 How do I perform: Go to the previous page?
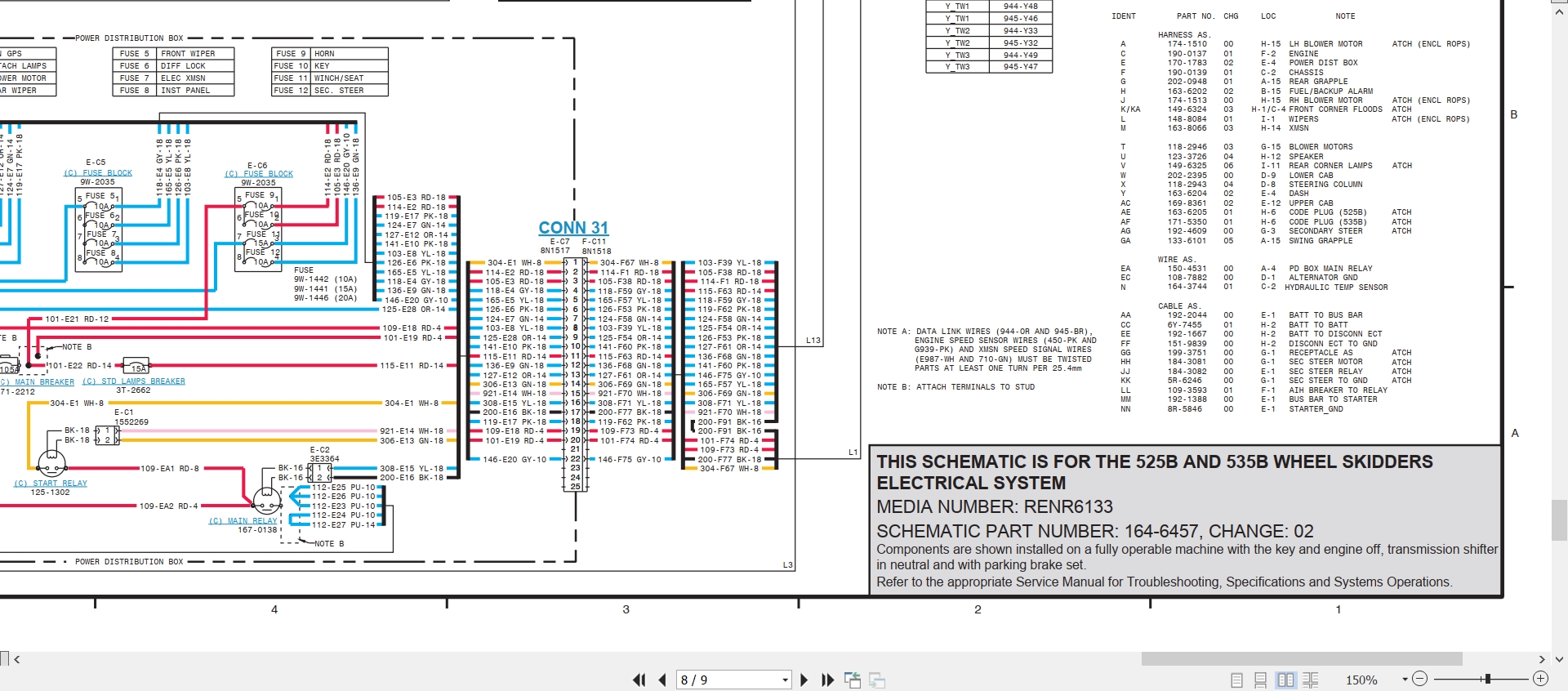pos(662,680)
